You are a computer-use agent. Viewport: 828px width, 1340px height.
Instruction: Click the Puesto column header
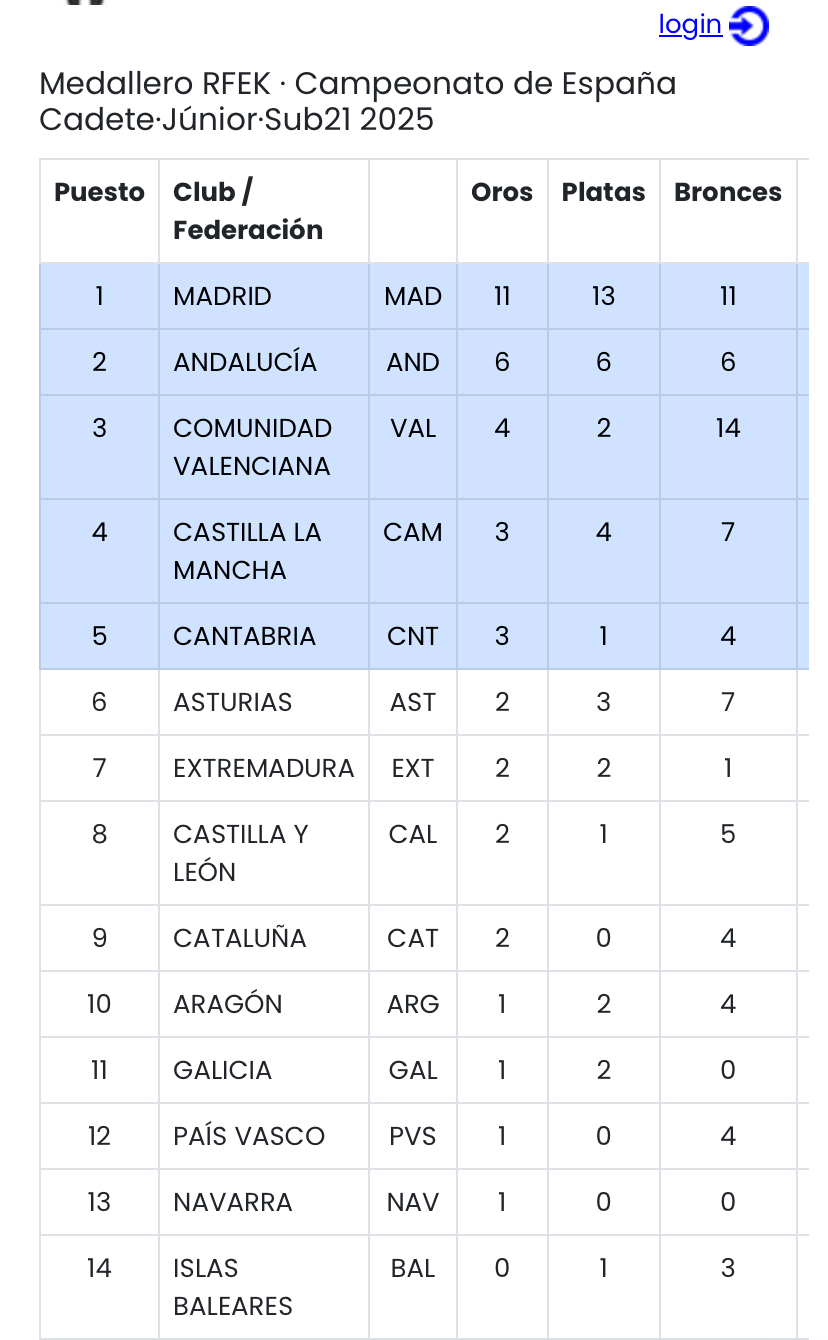coord(99,192)
